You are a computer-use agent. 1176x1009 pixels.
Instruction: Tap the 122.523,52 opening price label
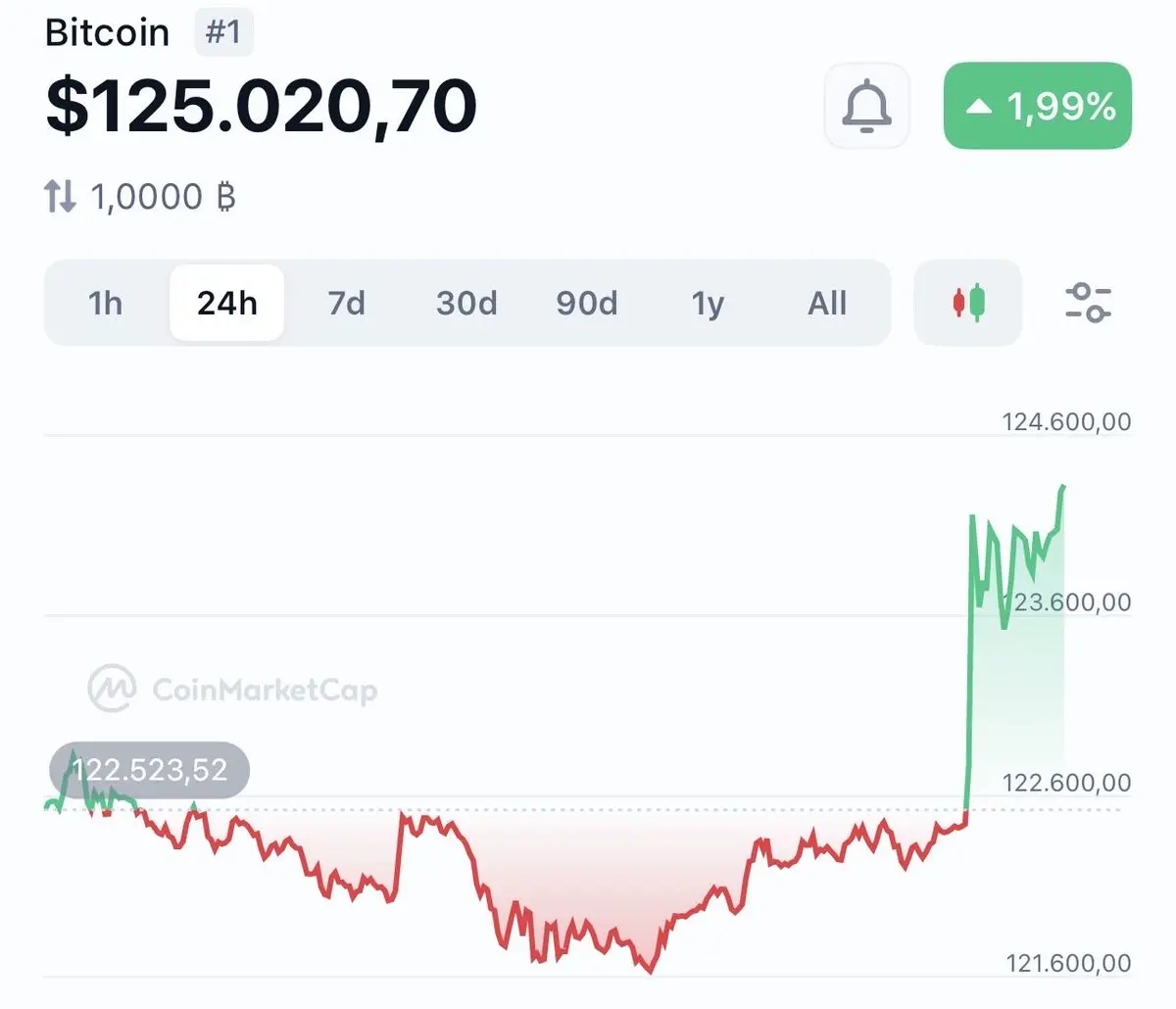click(x=149, y=770)
